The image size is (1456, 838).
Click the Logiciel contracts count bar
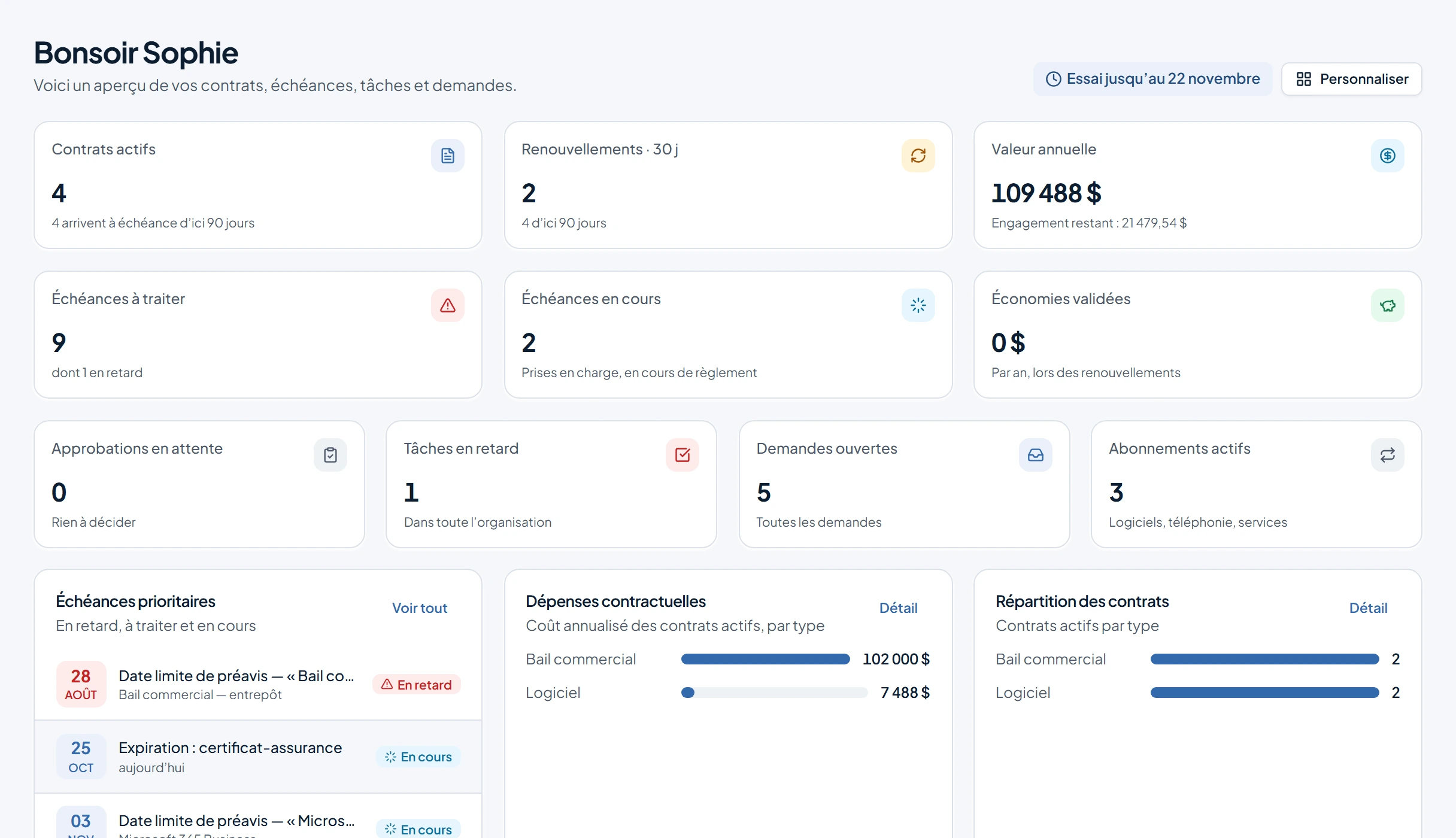point(1264,693)
